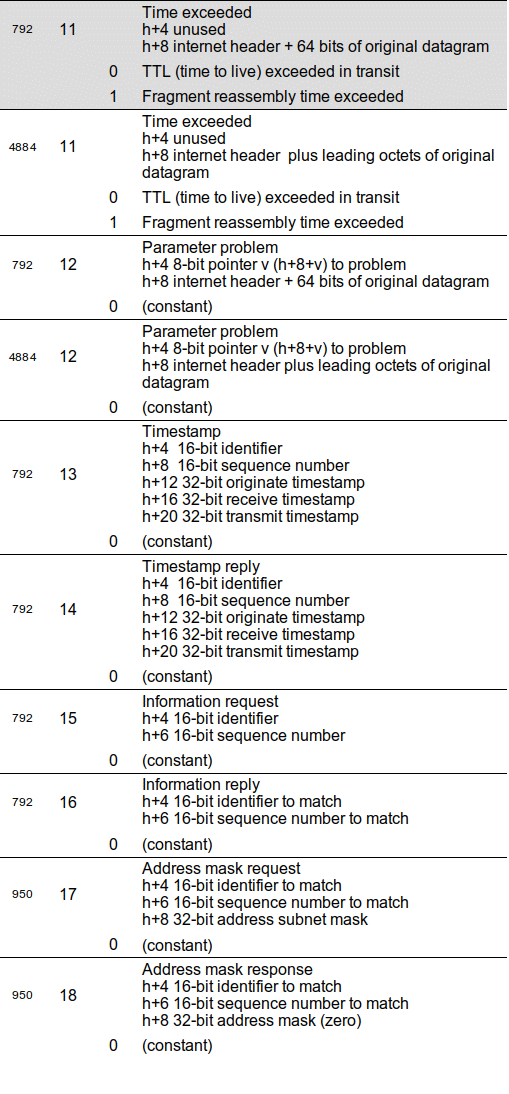Screen dimensions: 509x1094
Task: Click type number 18 in the last row
Action: pyautogui.click(x=68, y=996)
